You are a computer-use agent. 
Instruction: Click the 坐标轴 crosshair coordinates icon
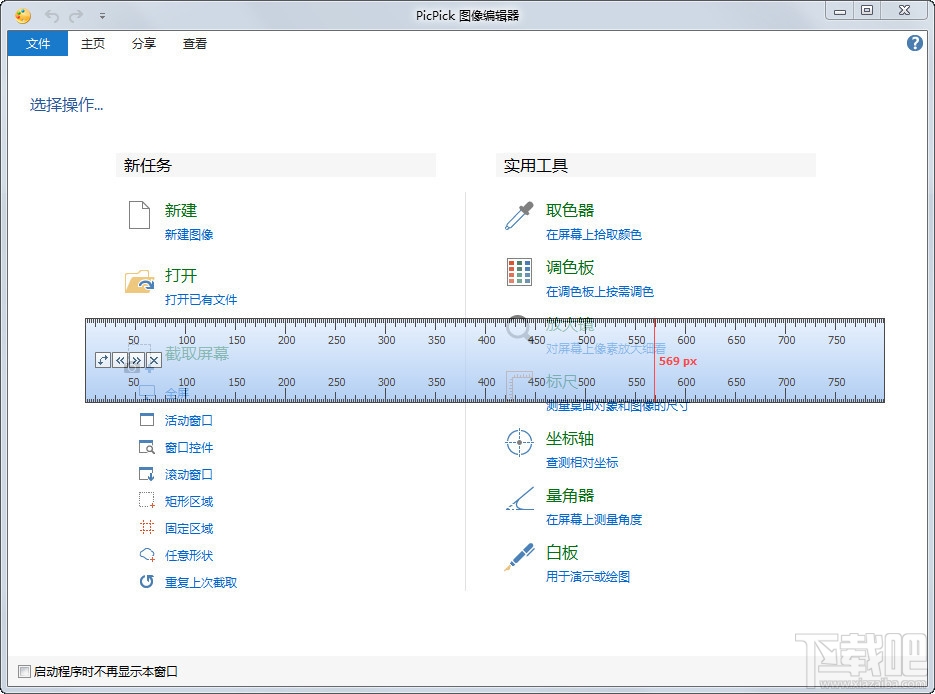click(x=518, y=441)
